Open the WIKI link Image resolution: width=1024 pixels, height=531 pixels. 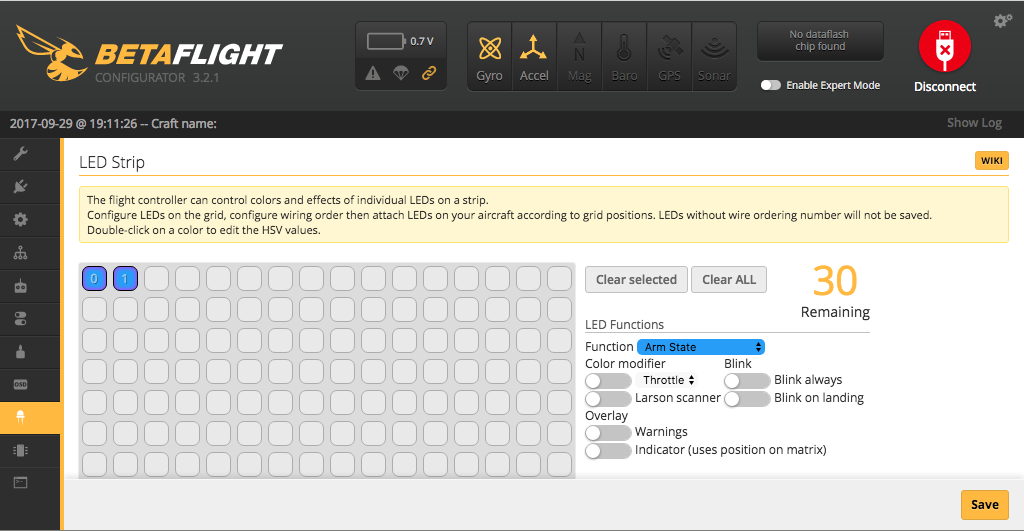(x=991, y=161)
